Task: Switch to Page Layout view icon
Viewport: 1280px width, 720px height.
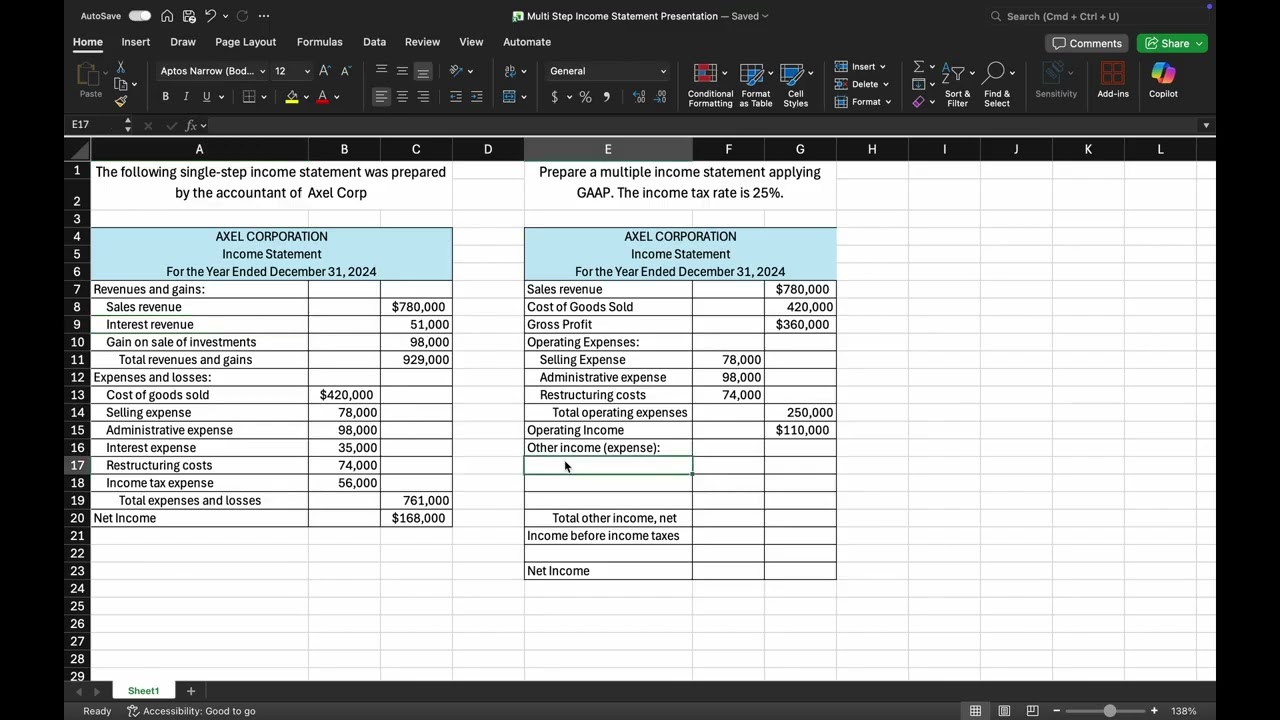Action: (x=1004, y=711)
